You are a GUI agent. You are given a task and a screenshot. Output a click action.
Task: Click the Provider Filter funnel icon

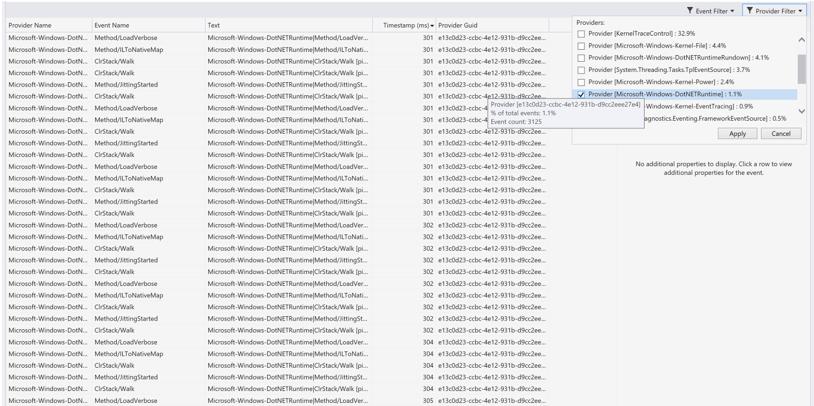pyautogui.click(x=750, y=10)
